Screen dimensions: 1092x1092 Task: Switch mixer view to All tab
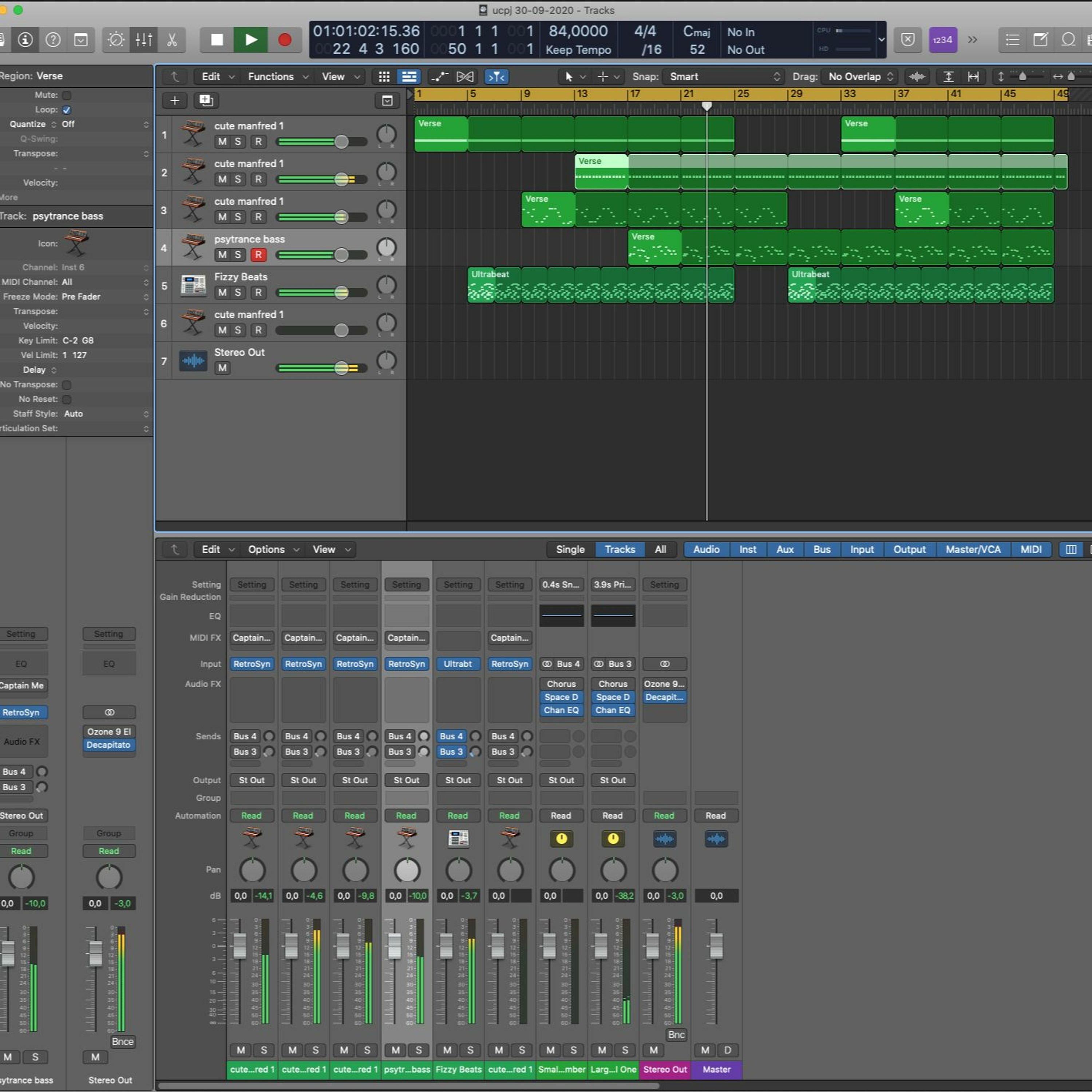[x=660, y=549]
